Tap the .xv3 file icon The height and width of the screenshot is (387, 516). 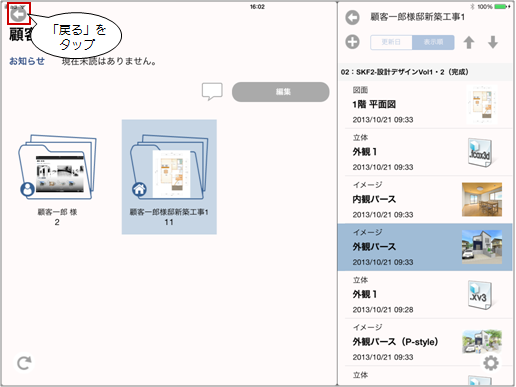click(480, 295)
